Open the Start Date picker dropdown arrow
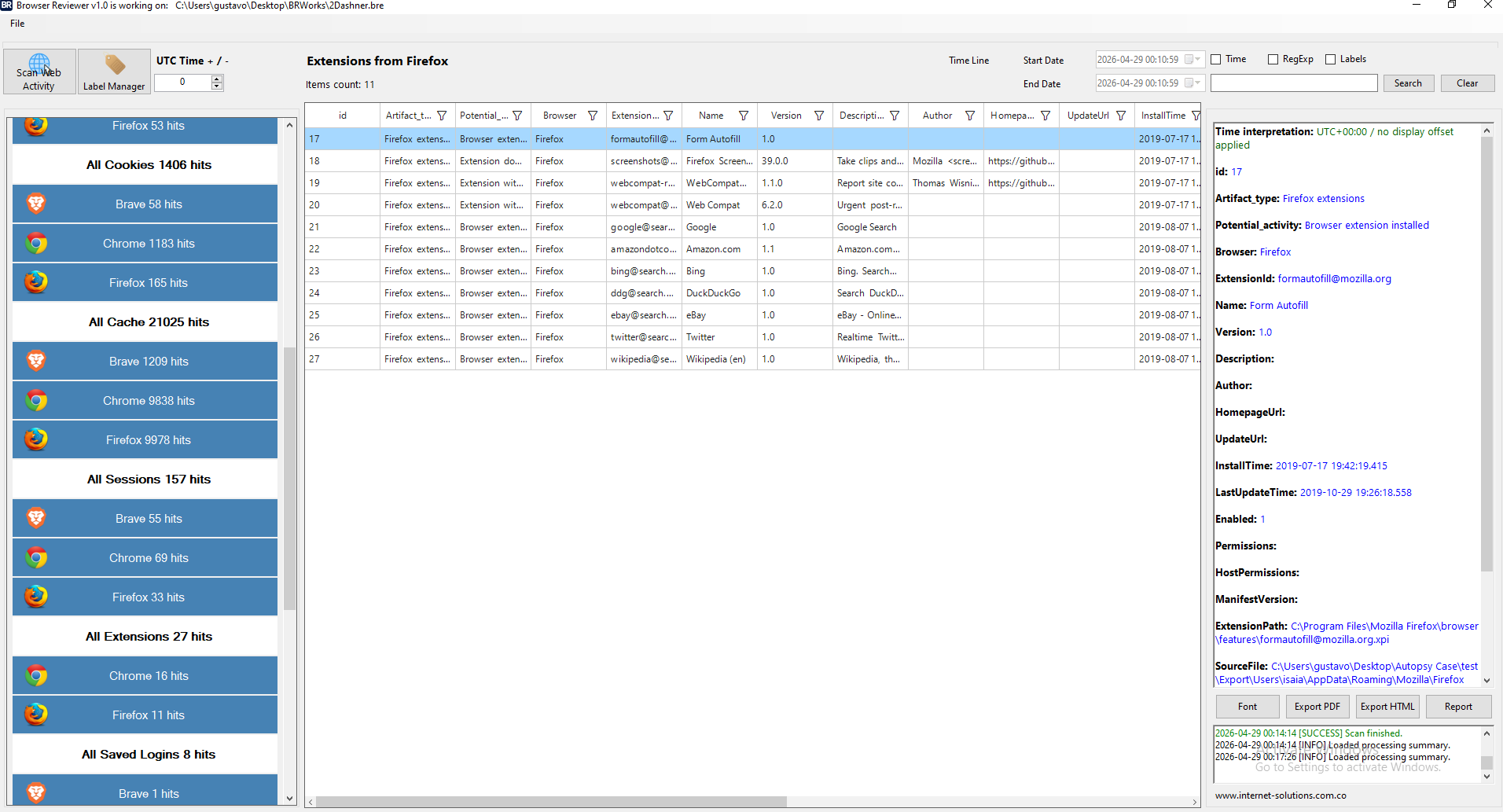Screen dimensions: 1503x812 click(1198, 60)
